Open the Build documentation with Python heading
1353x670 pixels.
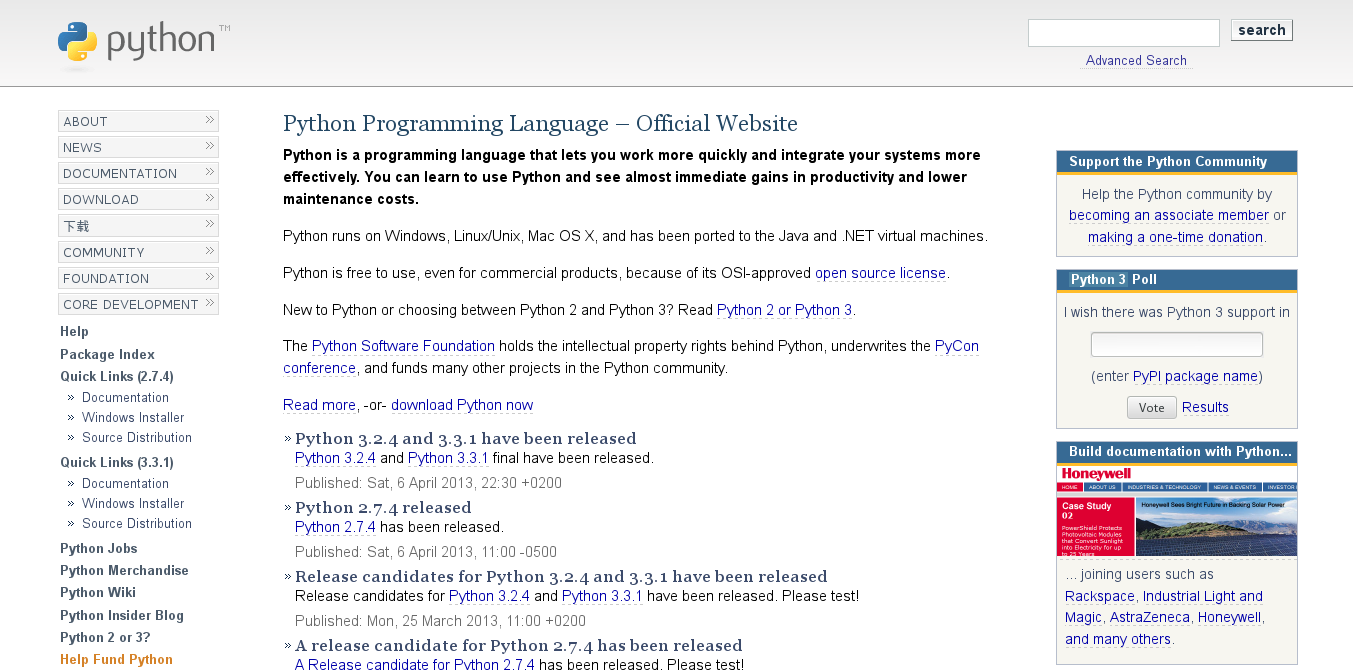pos(1180,451)
